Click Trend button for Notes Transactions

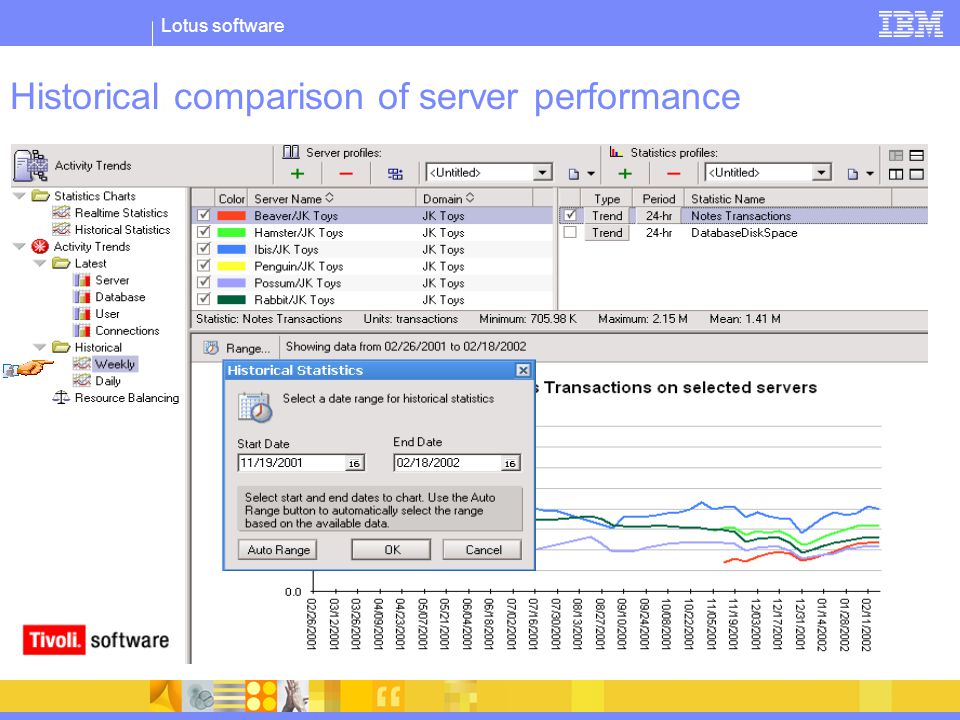(x=607, y=216)
